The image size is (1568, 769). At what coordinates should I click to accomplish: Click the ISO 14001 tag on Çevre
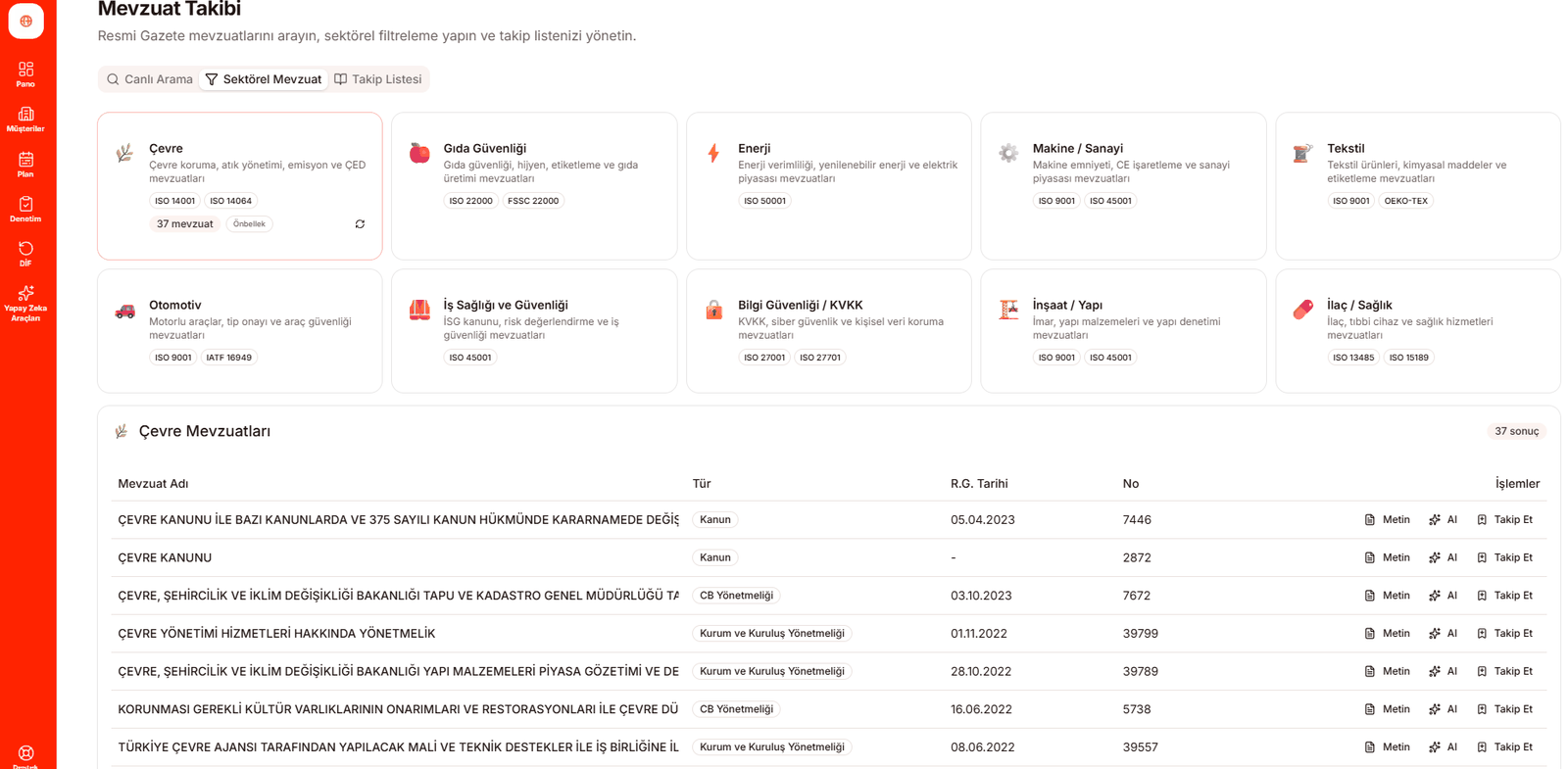pyautogui.click(x=174, y=201)
